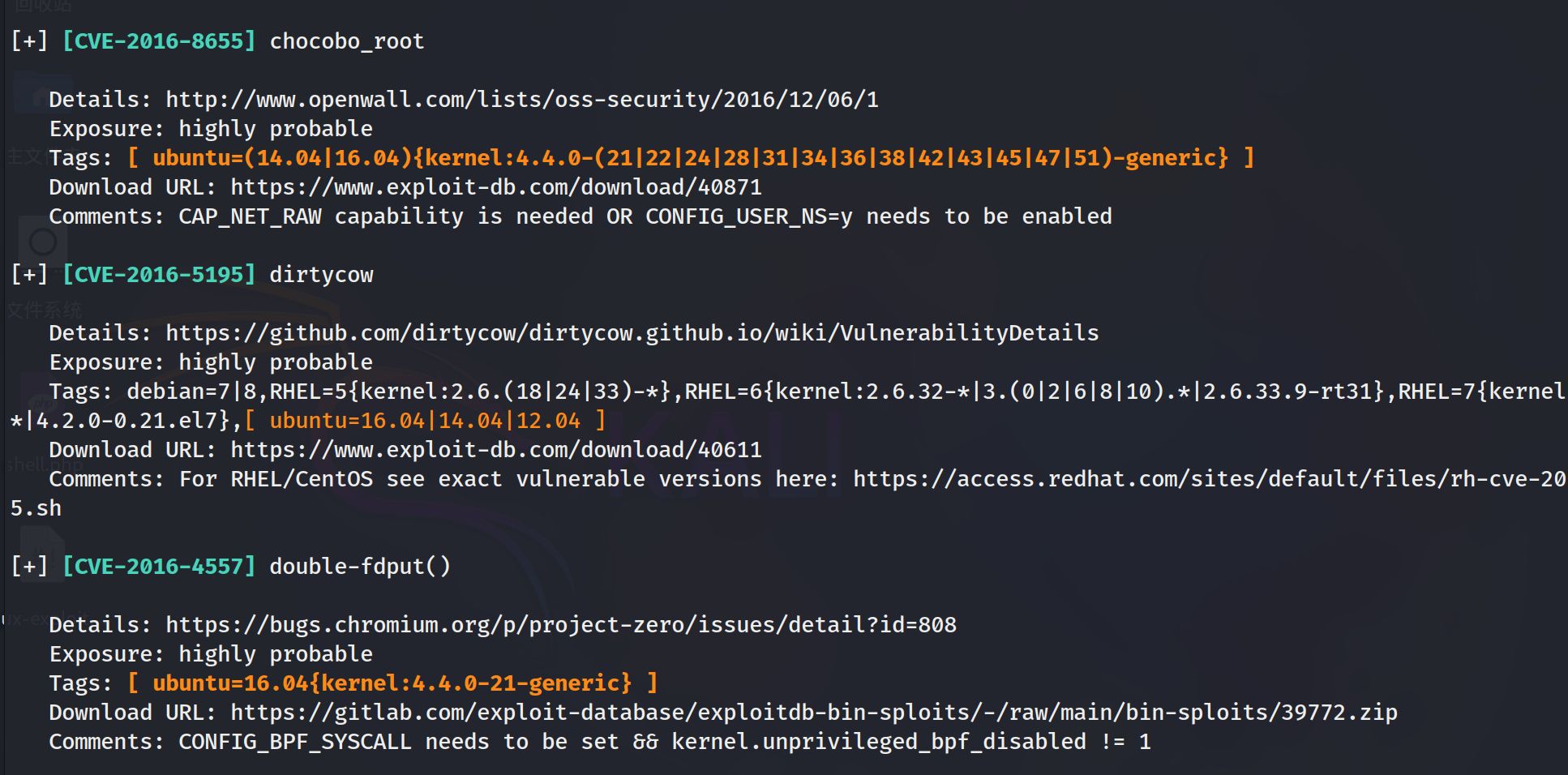
Task: Open the openwall.com oss-security details link
Action: (x=522, y=100)
